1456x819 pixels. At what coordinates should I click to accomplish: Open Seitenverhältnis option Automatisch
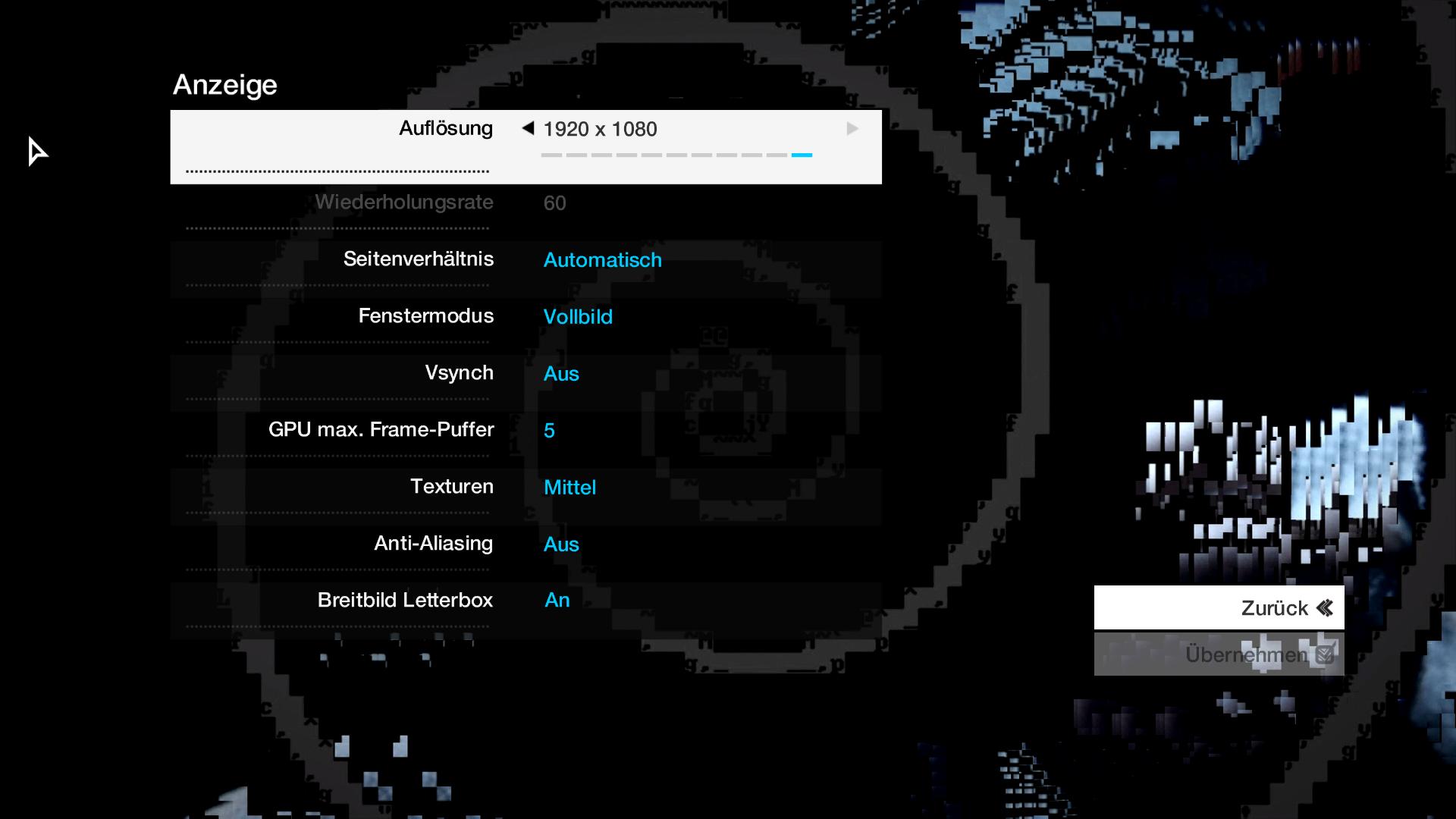[x=602, y=260]
